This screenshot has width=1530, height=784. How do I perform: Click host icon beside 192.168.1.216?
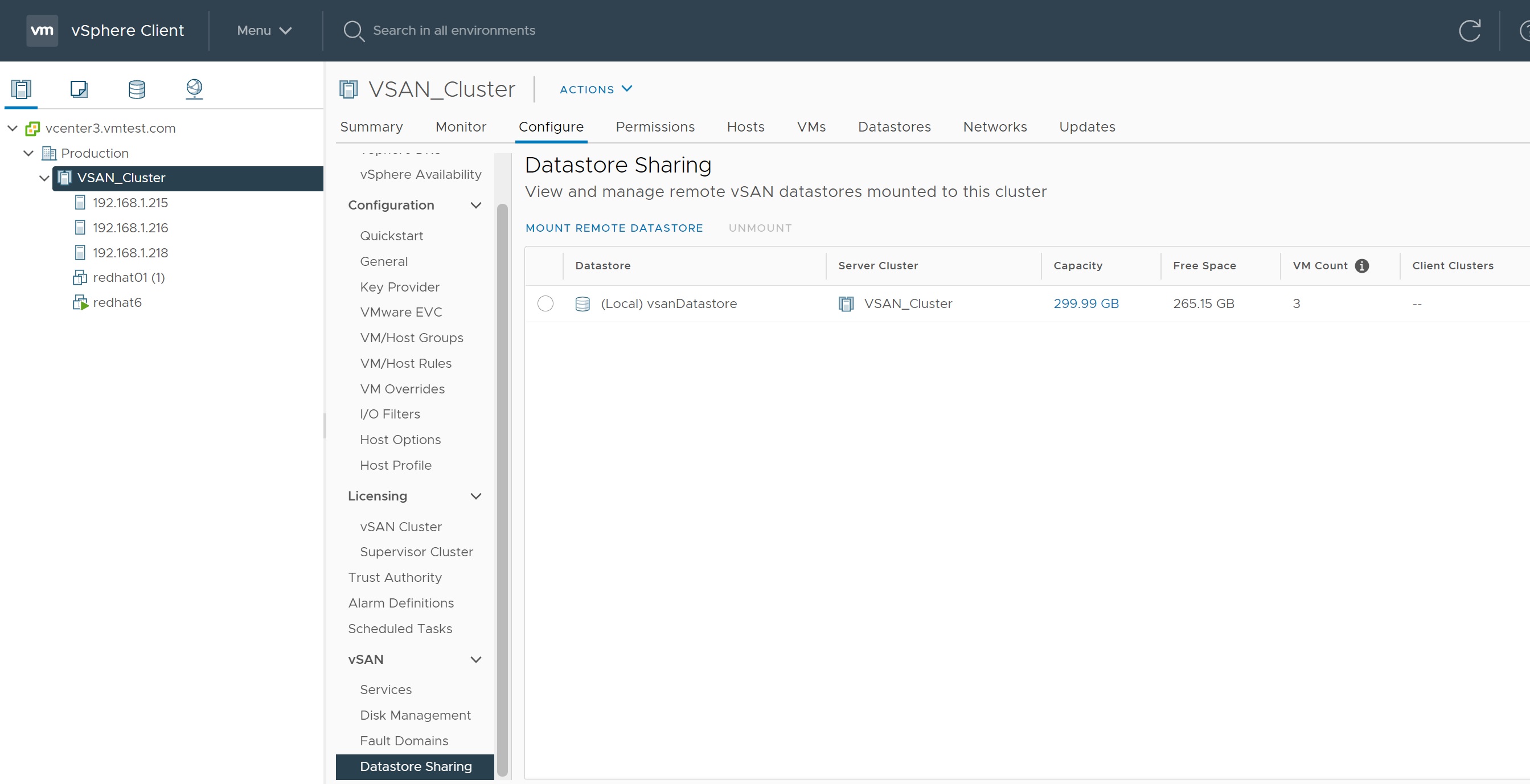(80, 228)
